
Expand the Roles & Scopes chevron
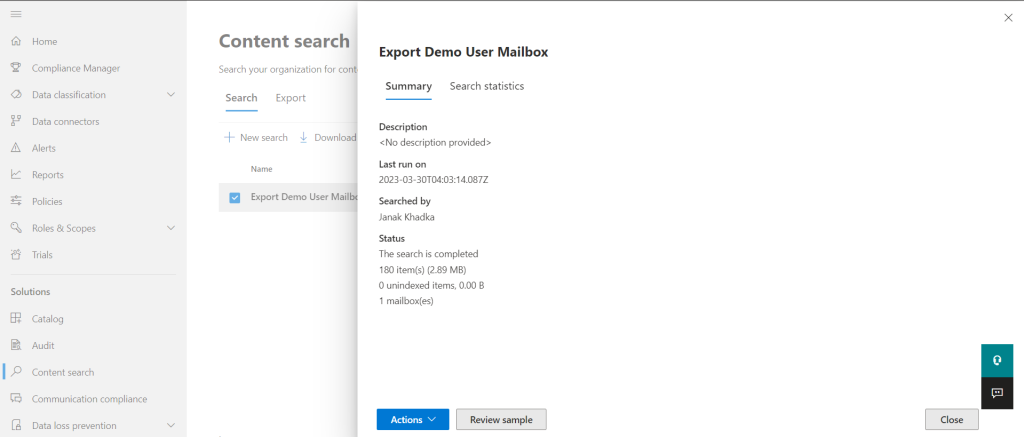[x=171, y=229]
